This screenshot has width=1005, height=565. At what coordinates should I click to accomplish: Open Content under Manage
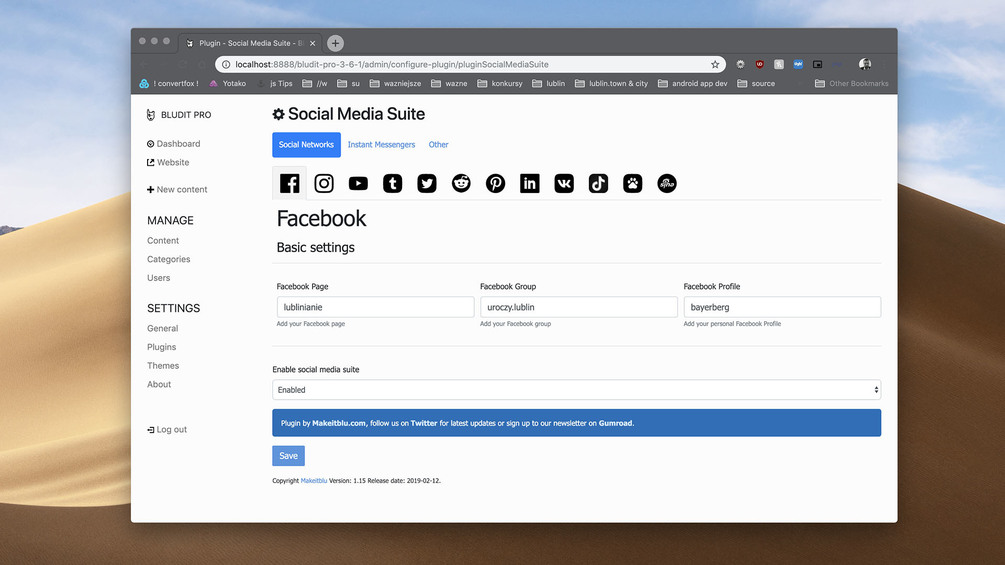163,240
